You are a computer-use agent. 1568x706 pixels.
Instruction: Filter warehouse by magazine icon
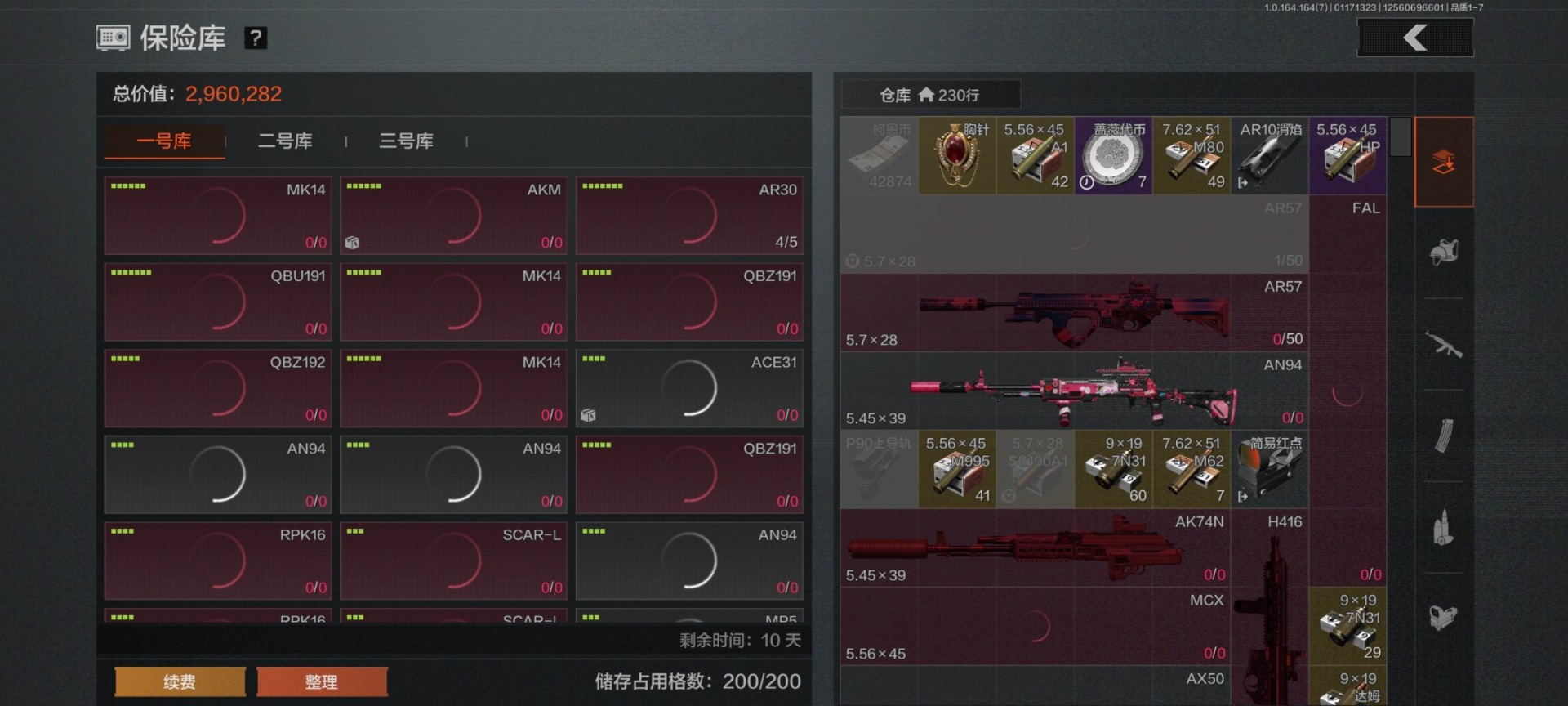point(1444,436)
